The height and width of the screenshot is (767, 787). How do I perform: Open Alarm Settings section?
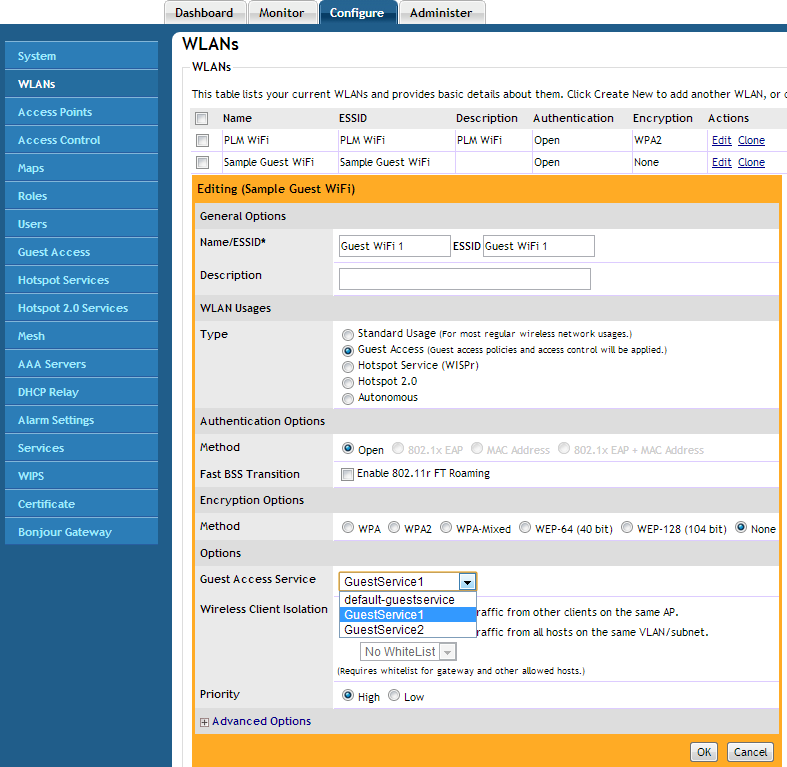(x=81, y=420)
